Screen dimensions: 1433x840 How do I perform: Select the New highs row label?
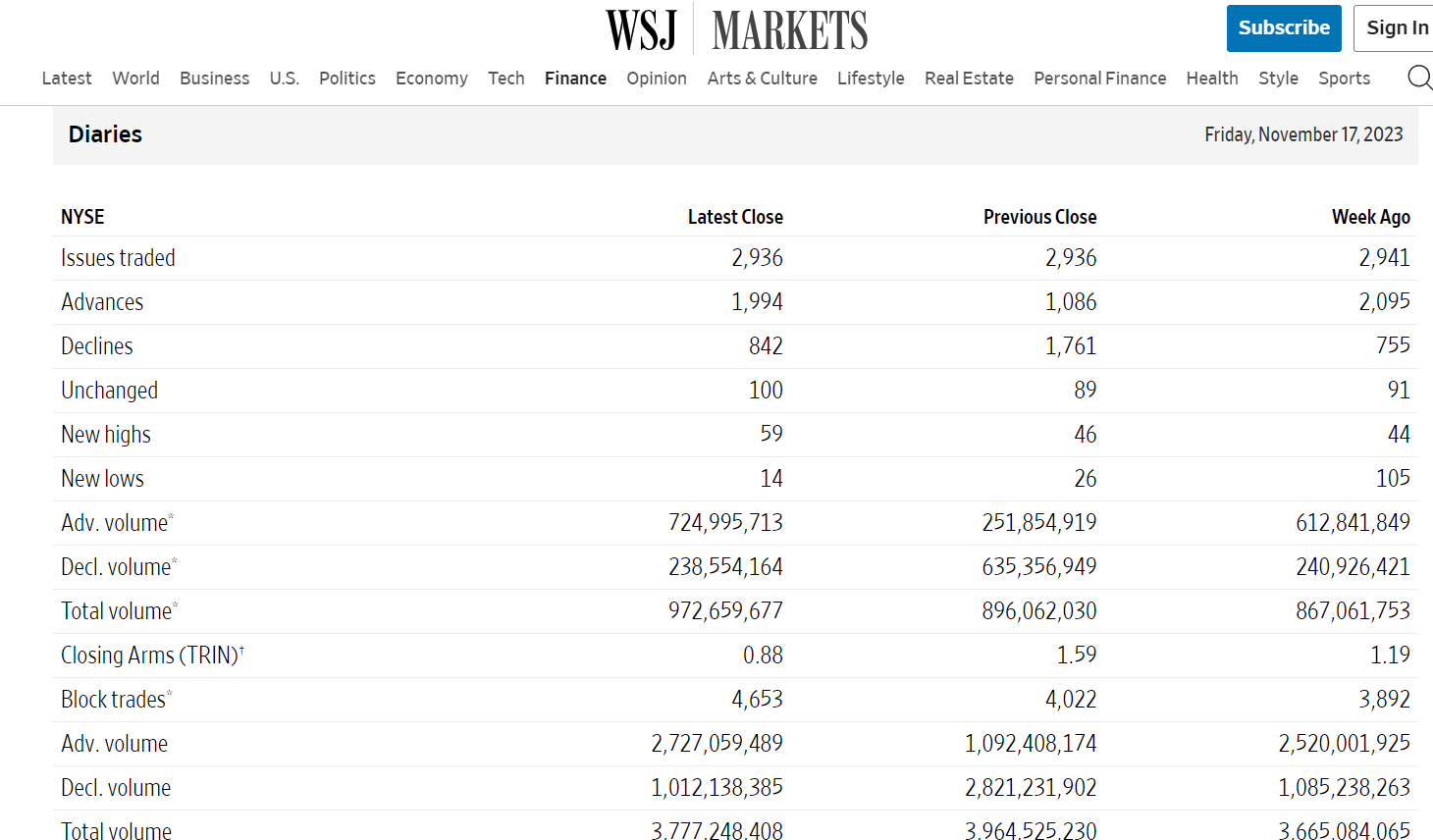click(106, 435)
